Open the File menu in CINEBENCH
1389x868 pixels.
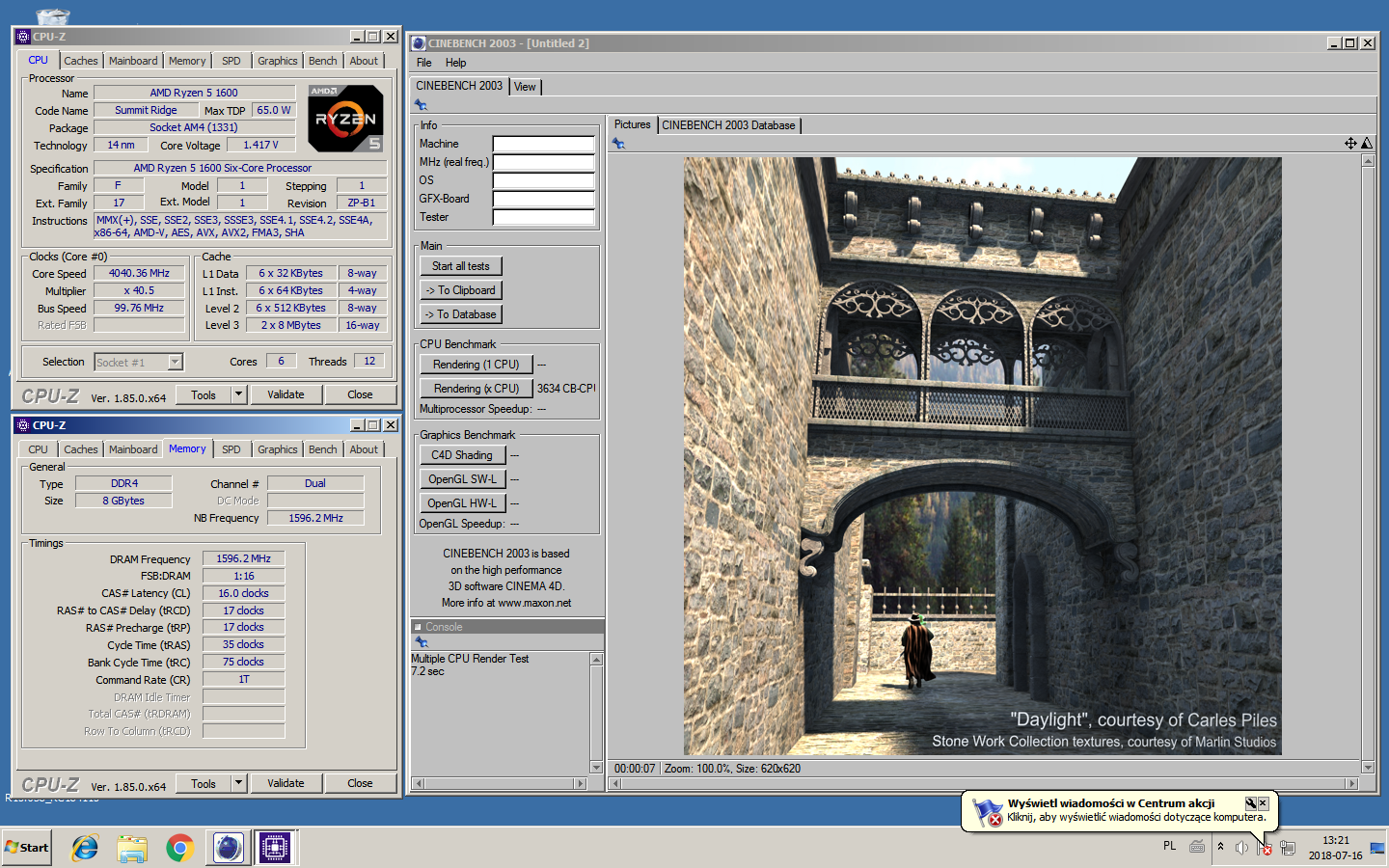tap(424, 63)
